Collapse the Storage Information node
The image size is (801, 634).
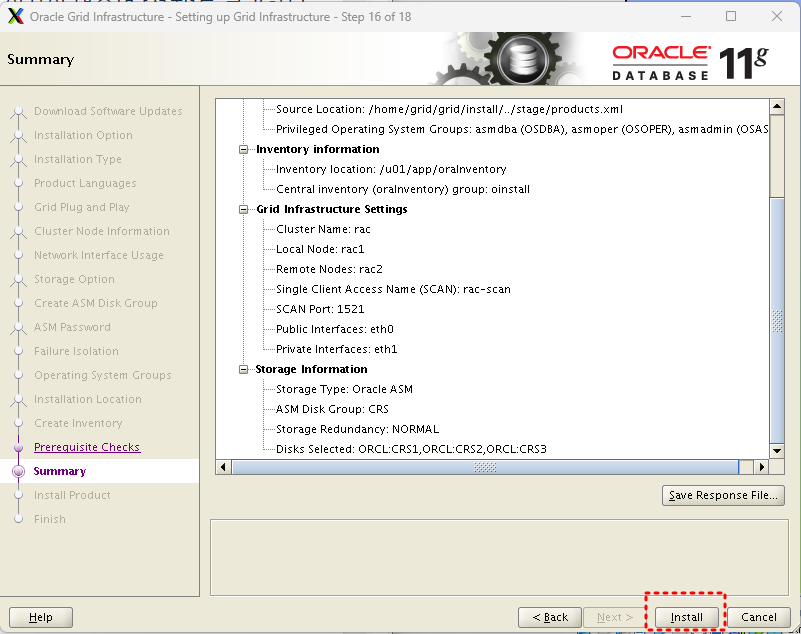pos(244,369)
